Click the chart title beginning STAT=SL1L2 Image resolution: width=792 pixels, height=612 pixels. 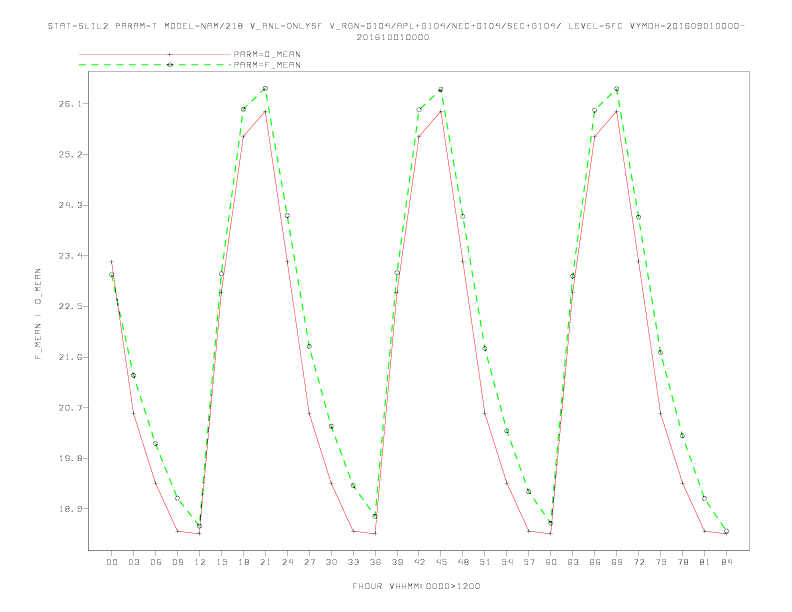tap(396, 31)
